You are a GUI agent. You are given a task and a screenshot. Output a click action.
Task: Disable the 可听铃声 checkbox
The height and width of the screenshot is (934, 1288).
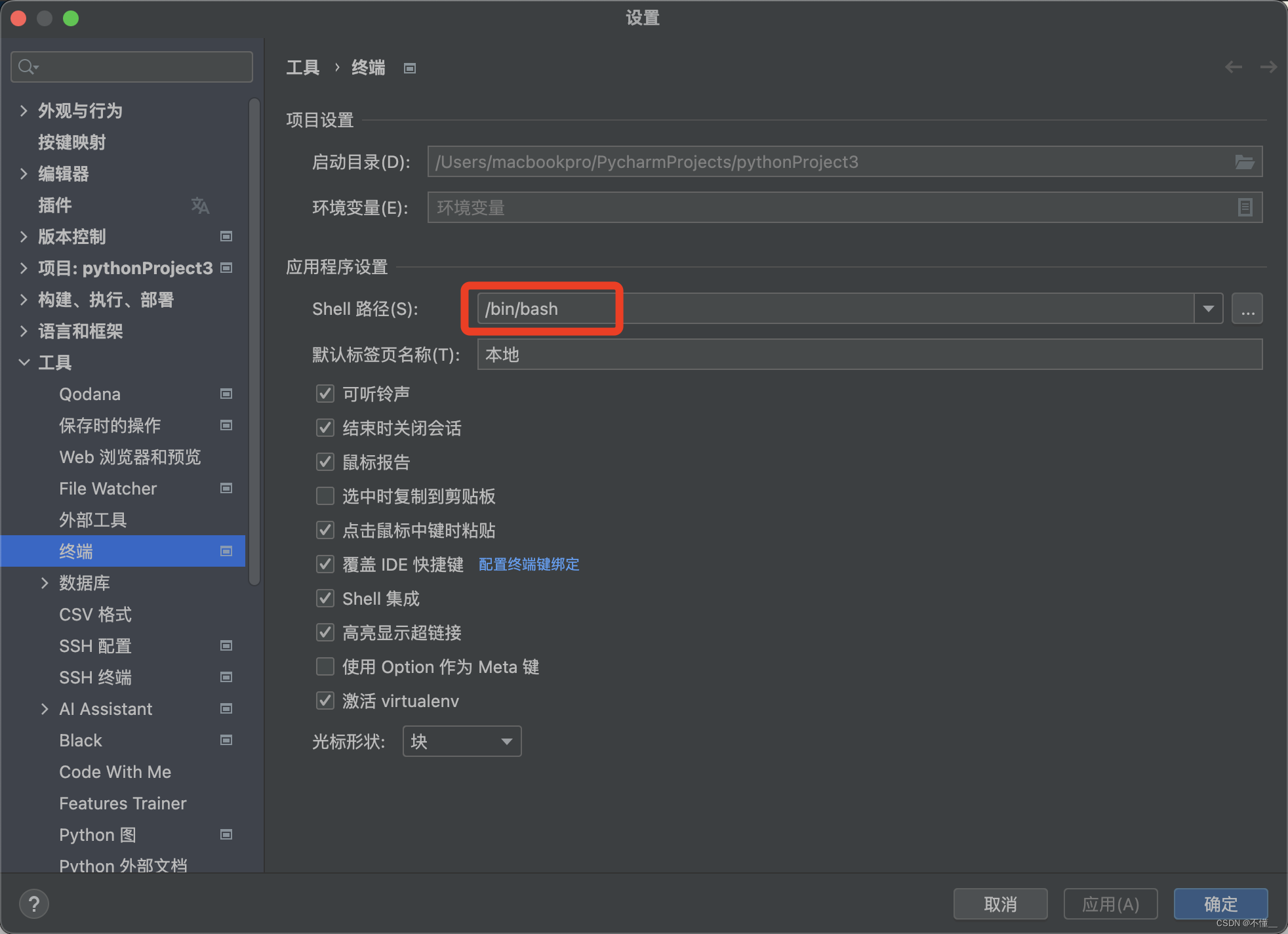click(x=325, y=394)
